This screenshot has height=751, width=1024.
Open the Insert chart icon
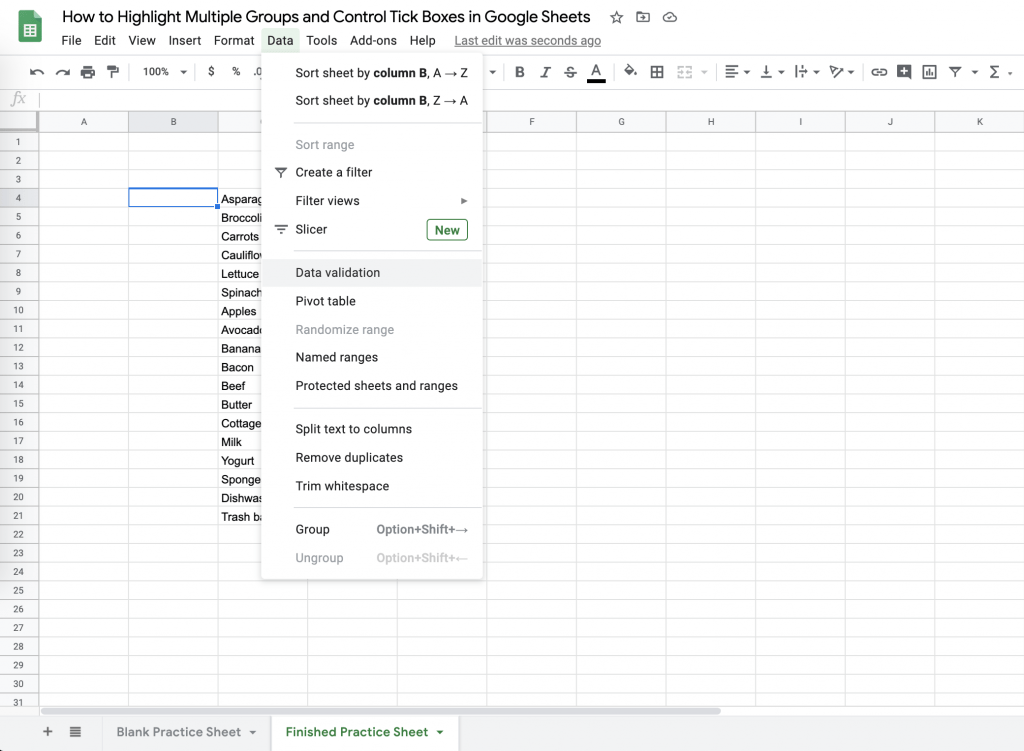(928, 71)
